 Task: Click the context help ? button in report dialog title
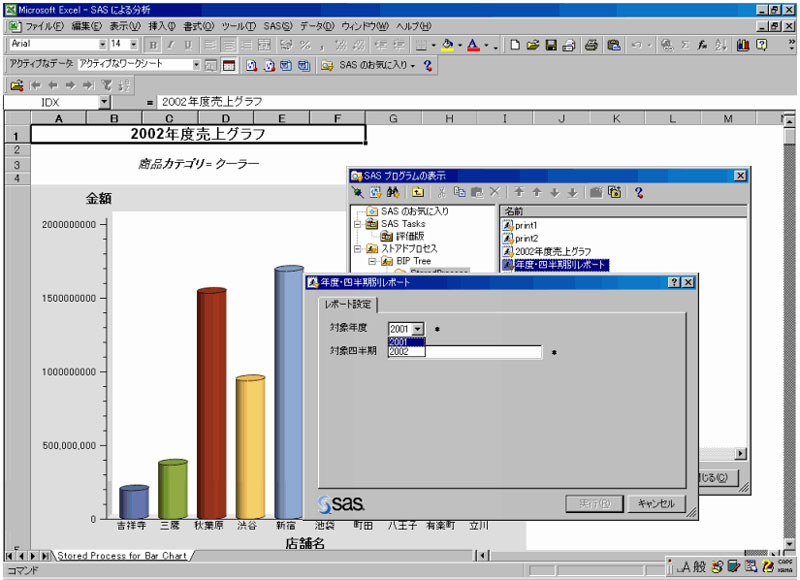[x=674, y=283]
